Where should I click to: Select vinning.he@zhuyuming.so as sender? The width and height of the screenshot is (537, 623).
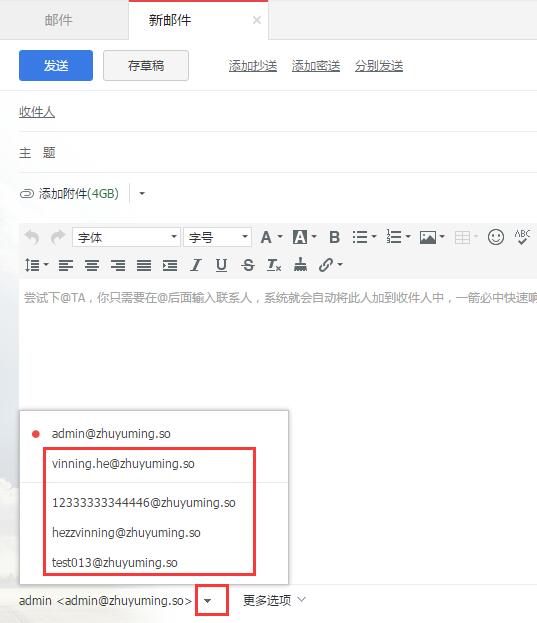(123, 464)
